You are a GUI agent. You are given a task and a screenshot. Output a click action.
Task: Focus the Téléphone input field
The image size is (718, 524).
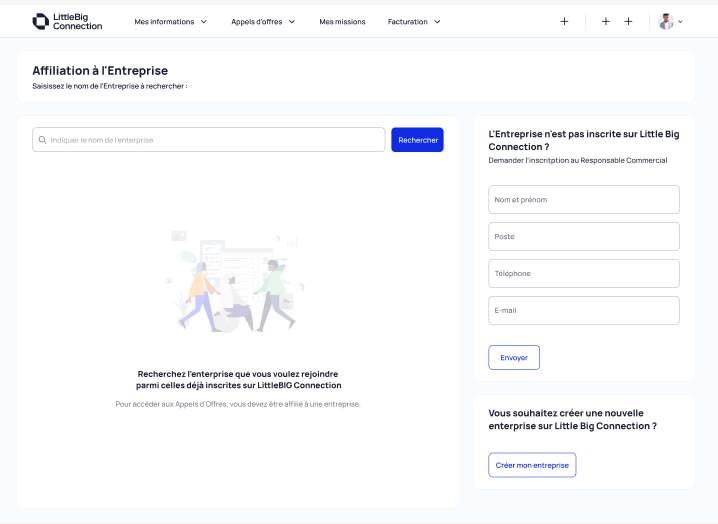[x=584, y=273]
